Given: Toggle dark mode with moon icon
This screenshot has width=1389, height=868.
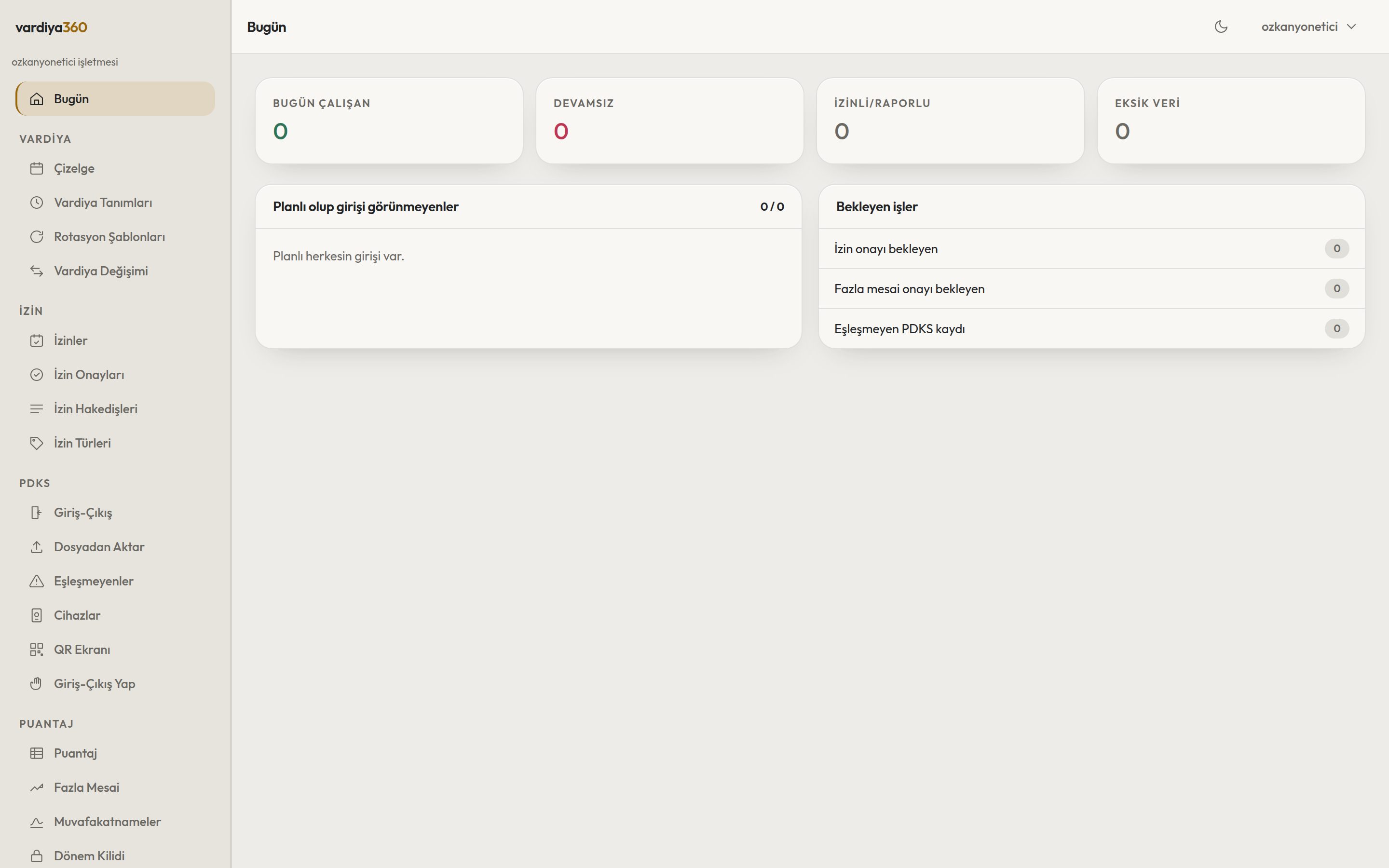Looking at the screenshot, I should pos(1221,27).
